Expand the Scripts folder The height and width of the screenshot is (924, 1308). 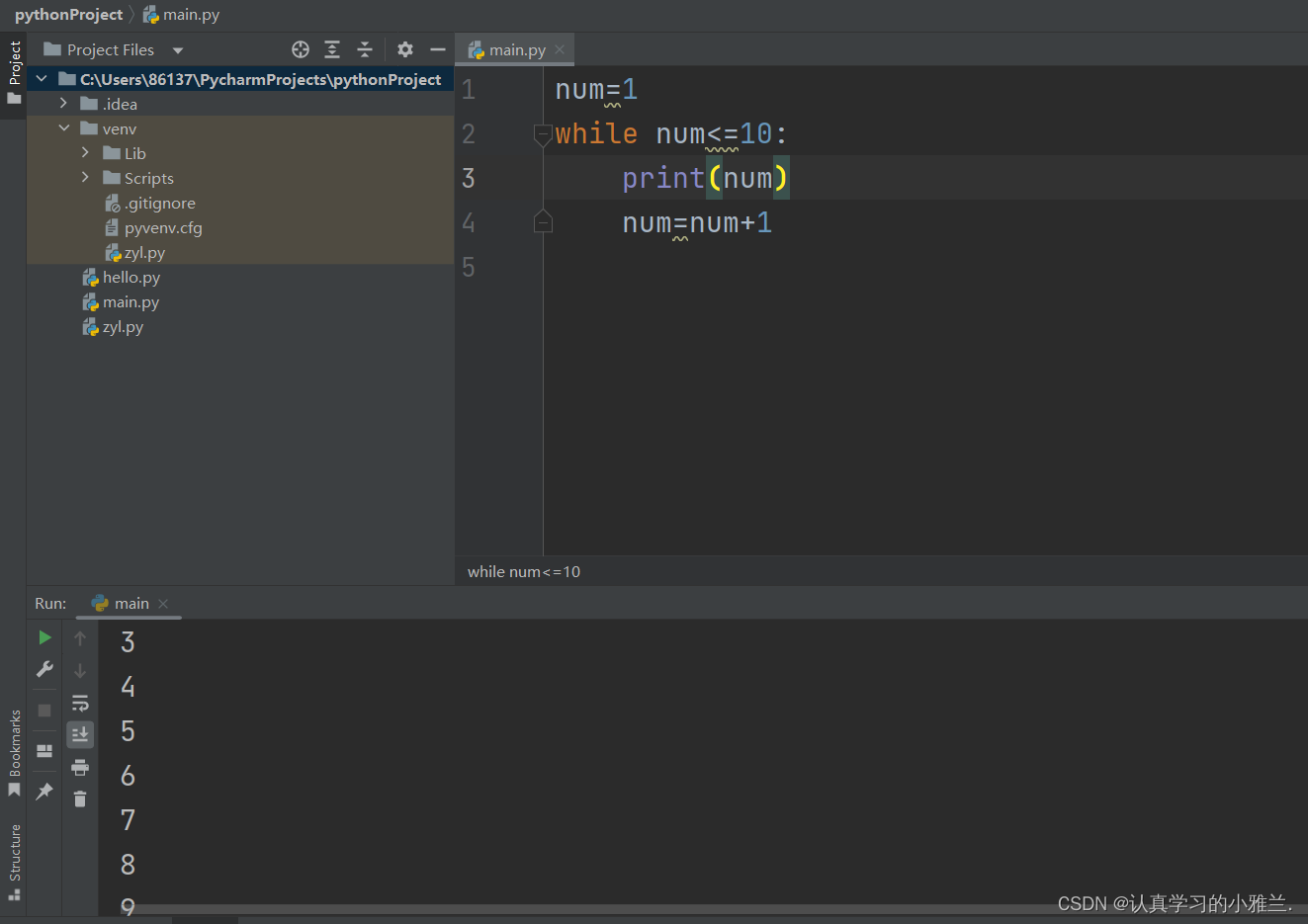[85, 177]
